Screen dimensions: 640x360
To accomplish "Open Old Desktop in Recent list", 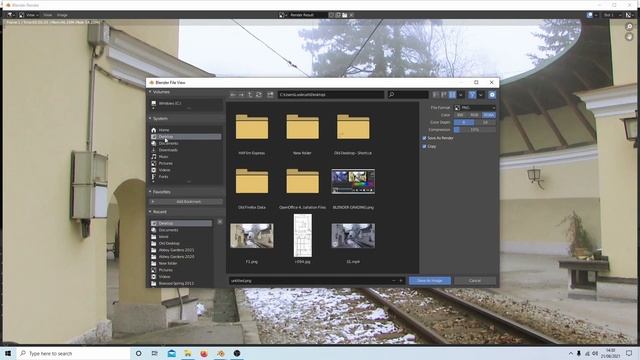I will (x=181, y=243).
